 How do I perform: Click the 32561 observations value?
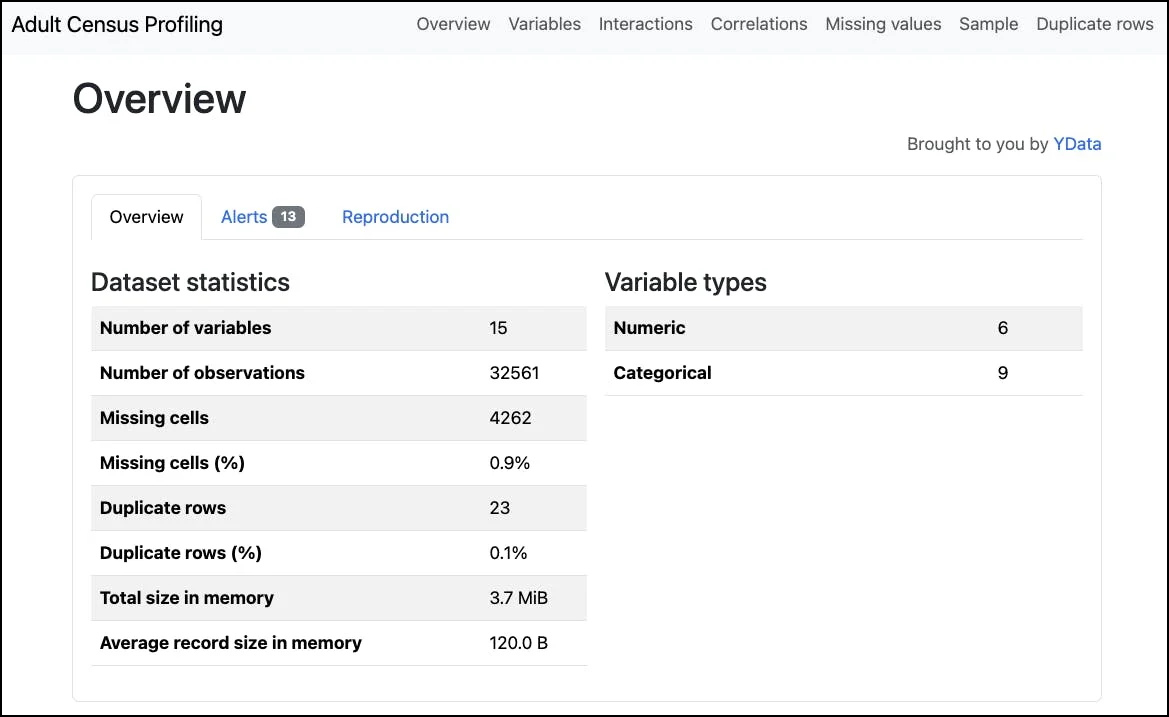tap(514, 373)
